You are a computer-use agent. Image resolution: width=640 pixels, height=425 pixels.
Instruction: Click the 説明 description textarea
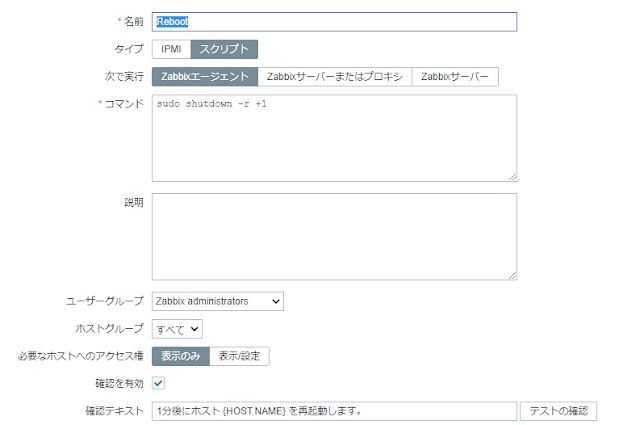point(334,236)
